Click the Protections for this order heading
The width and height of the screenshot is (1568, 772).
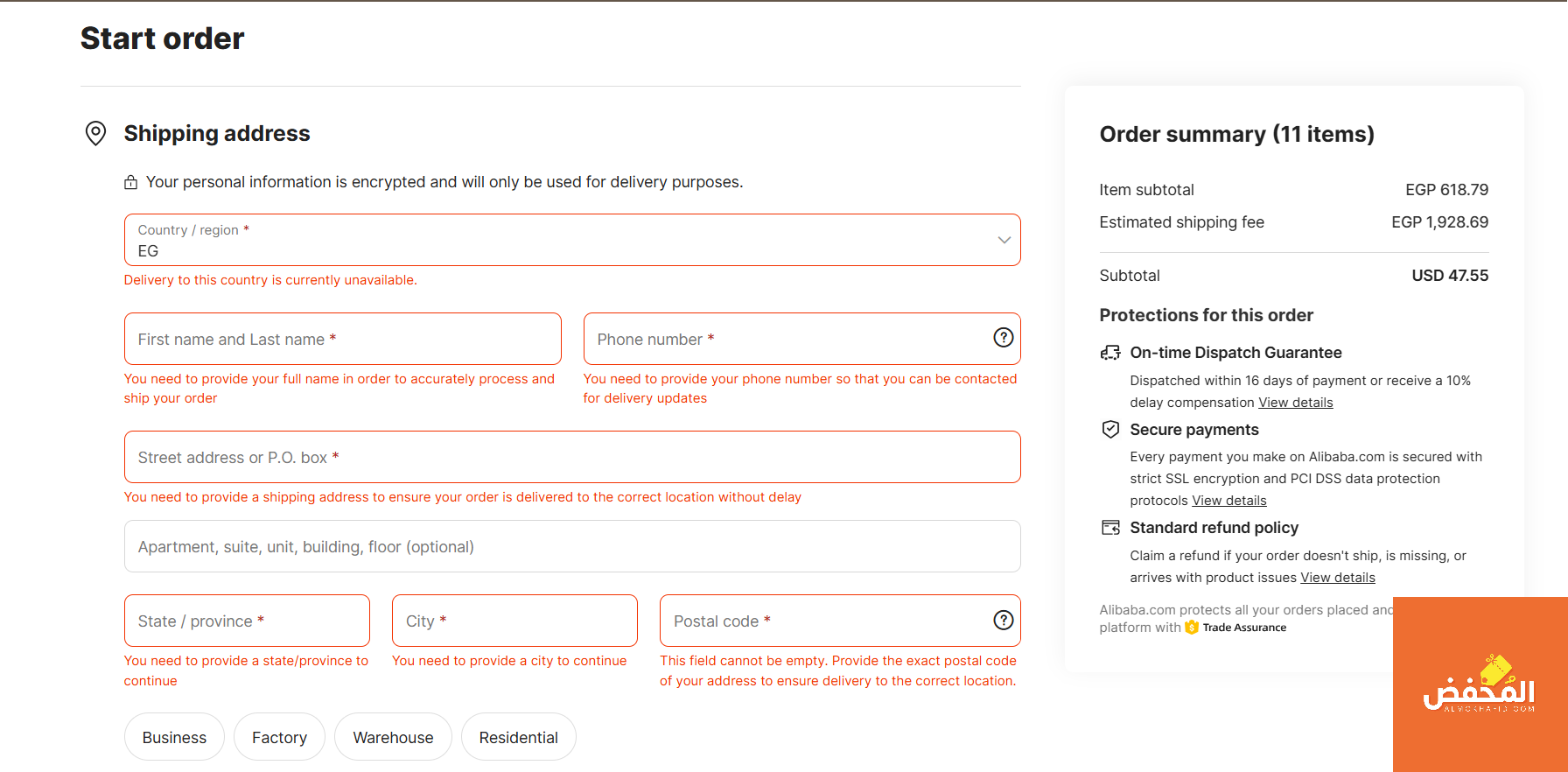tap(1206, 315)
